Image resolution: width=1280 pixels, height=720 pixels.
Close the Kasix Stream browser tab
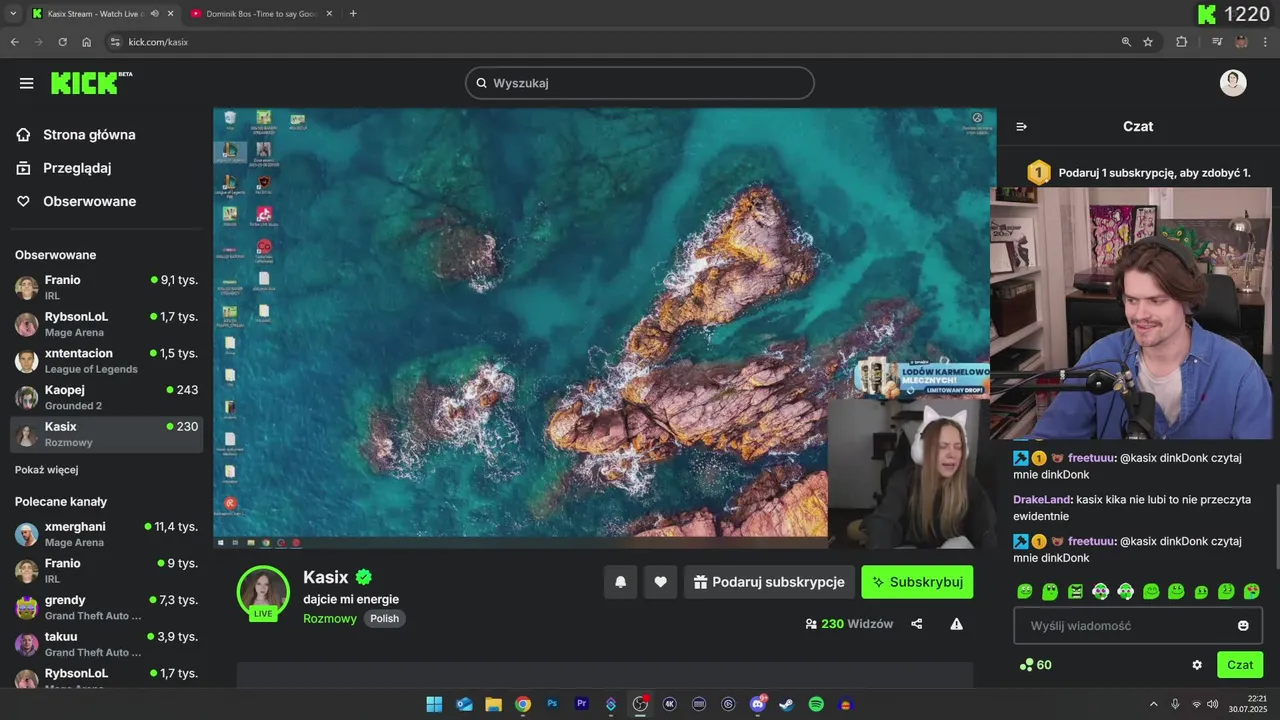[171, 13]
